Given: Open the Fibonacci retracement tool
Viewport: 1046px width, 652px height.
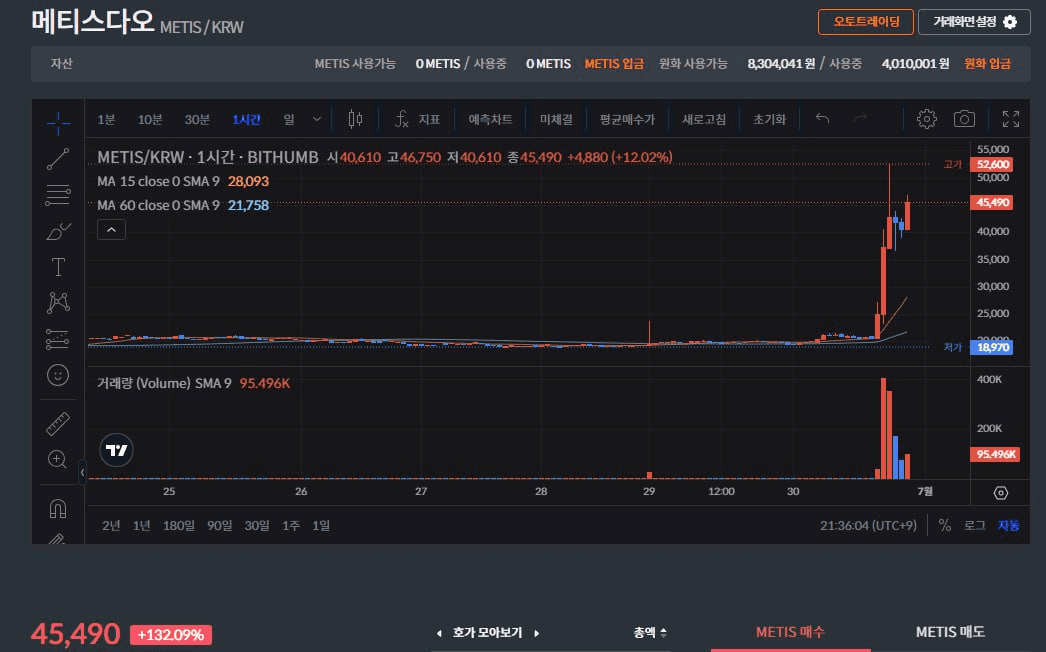Looking at the screenshot, I should tap(58, 195).
